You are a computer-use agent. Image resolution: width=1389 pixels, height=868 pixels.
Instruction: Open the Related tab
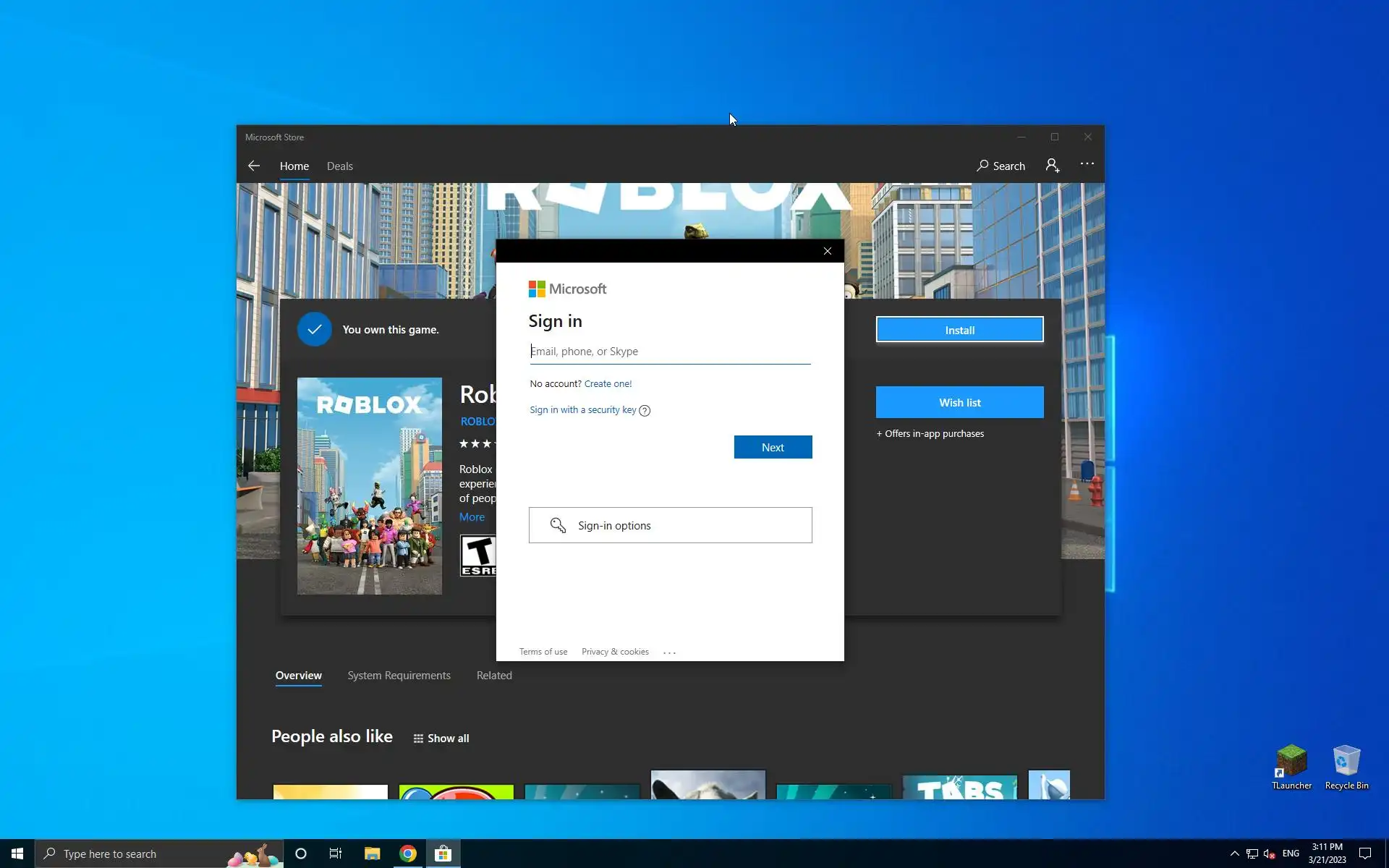[494, 676]
